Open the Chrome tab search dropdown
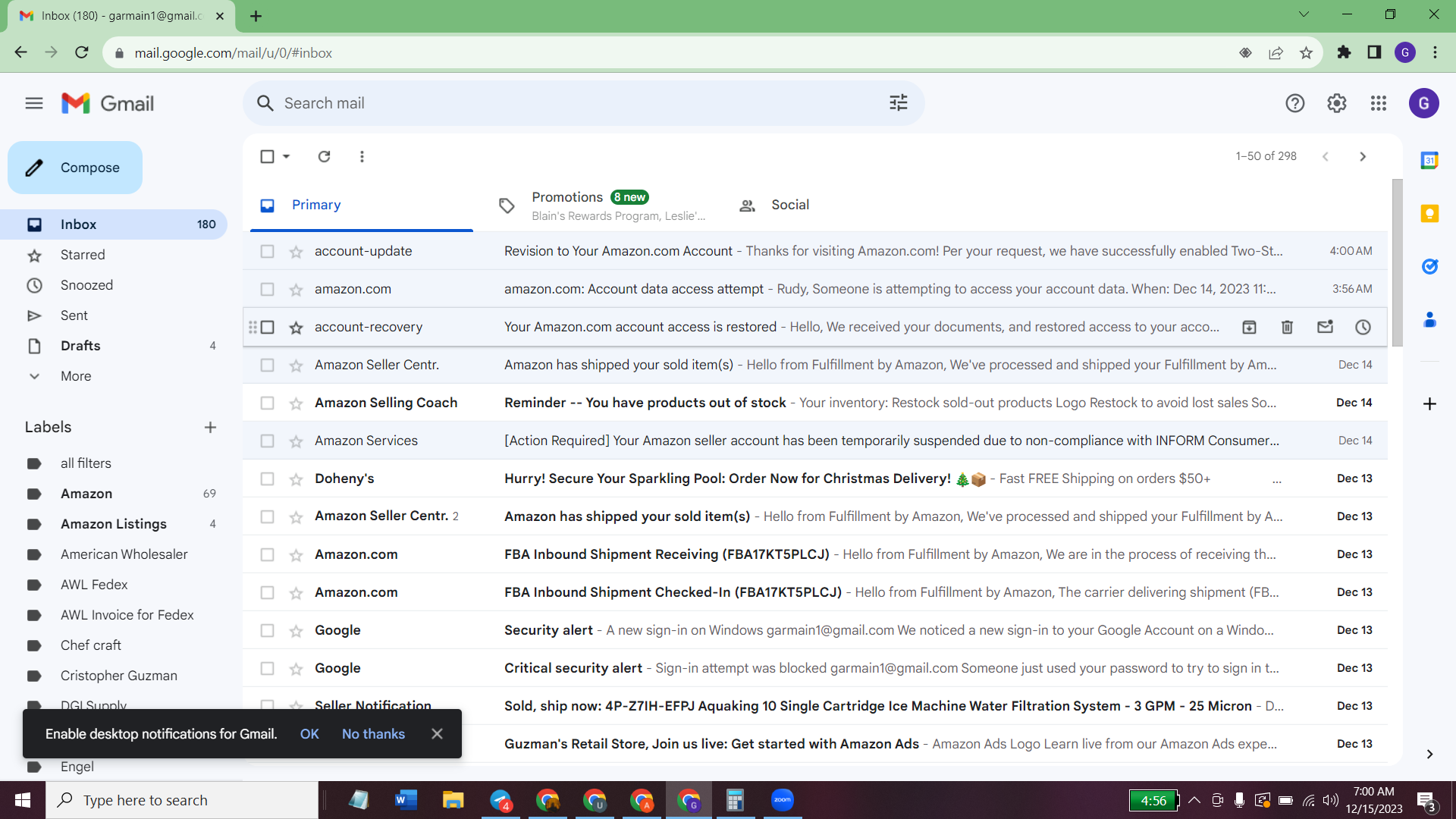Screen dimensions: 1456x819 tap(1304, 14)
